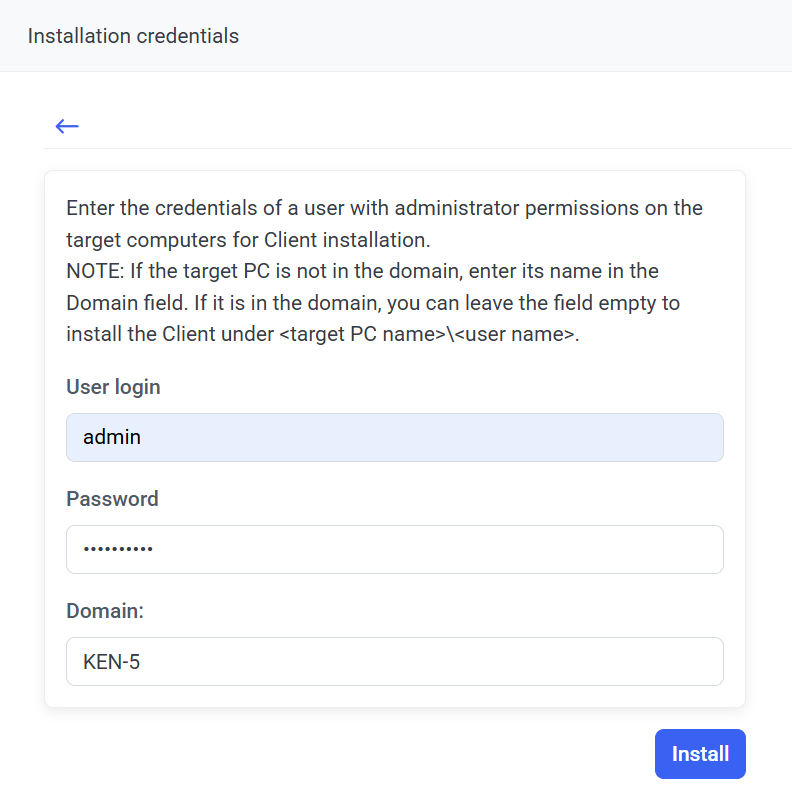Click the "KEN-5" domain value
This screenshot has width=792, height=805.
click(x=112, y=662)
